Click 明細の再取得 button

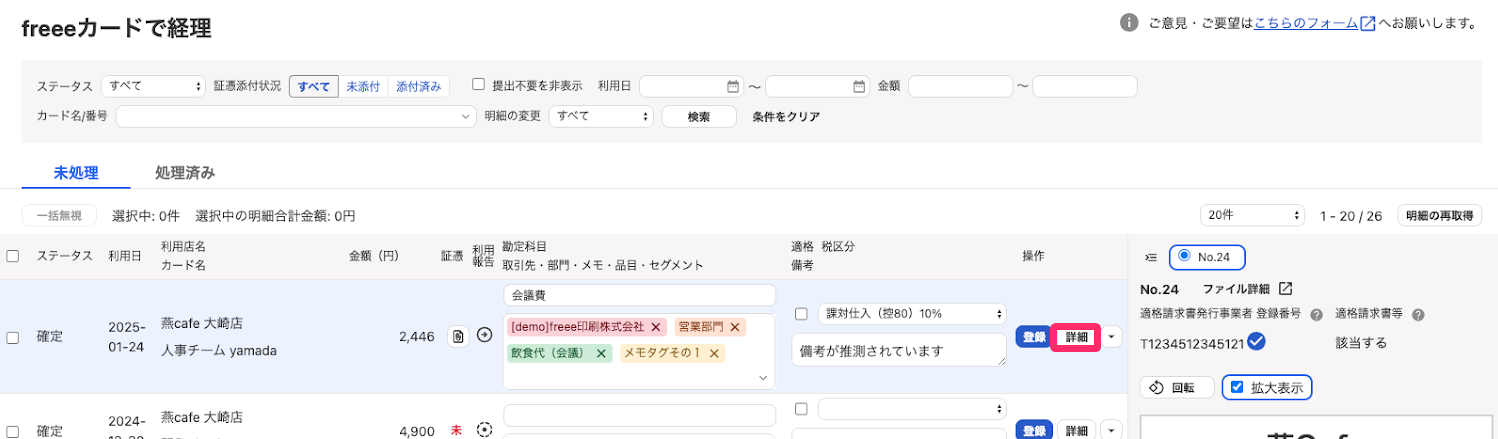click(1440, 216)
